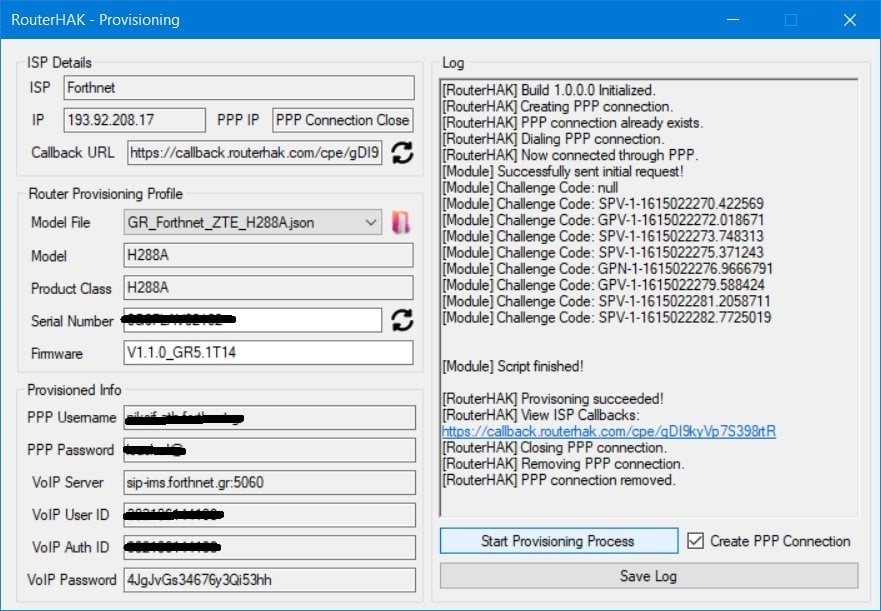This screenshot has width=881, height=611.
Task: Open the model file browse icon
Action: (401, 223)
